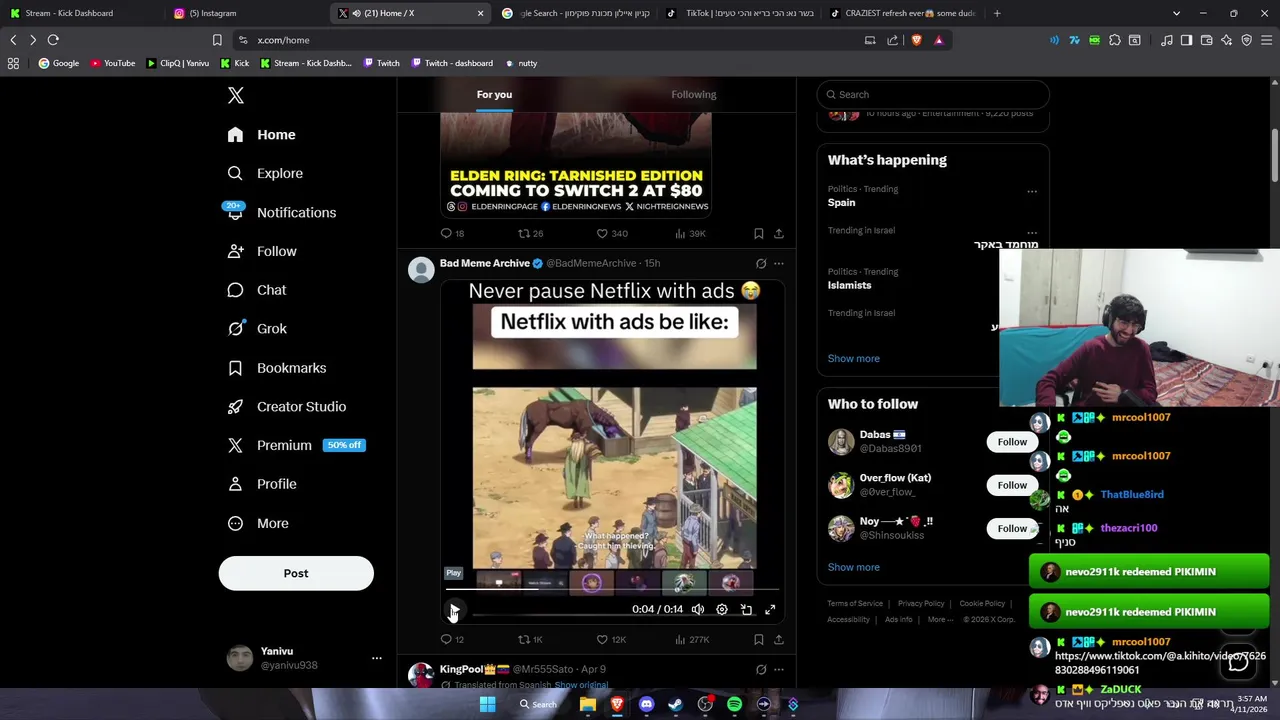Open Brave Wallet icon in toolbar

(x=1207, y=40)
